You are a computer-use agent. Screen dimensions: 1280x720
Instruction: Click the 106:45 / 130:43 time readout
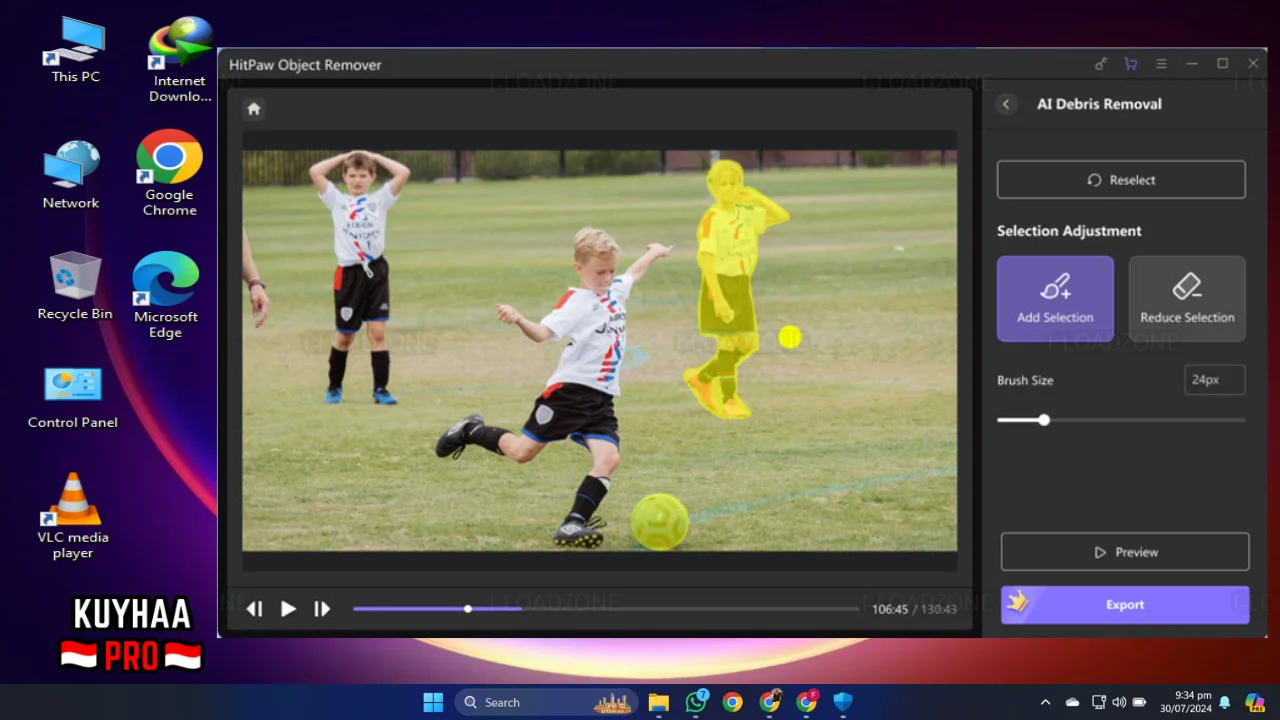point(914,609)
